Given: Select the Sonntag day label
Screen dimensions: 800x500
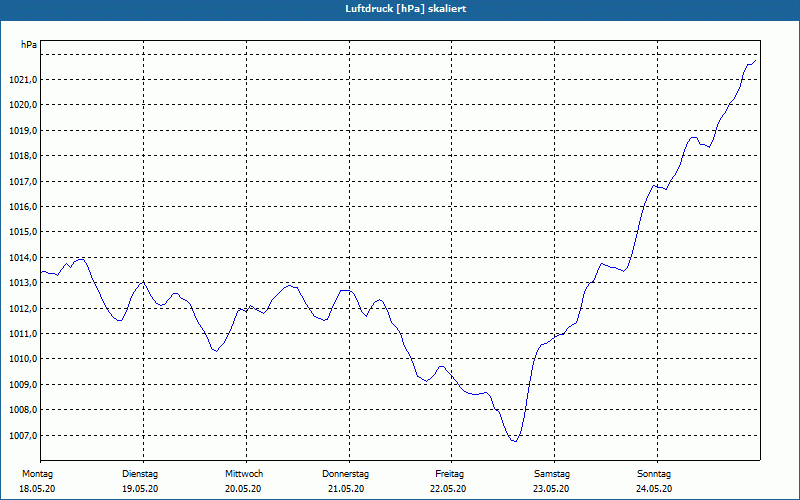Looking at the screenshot, I should pos(654,474).
